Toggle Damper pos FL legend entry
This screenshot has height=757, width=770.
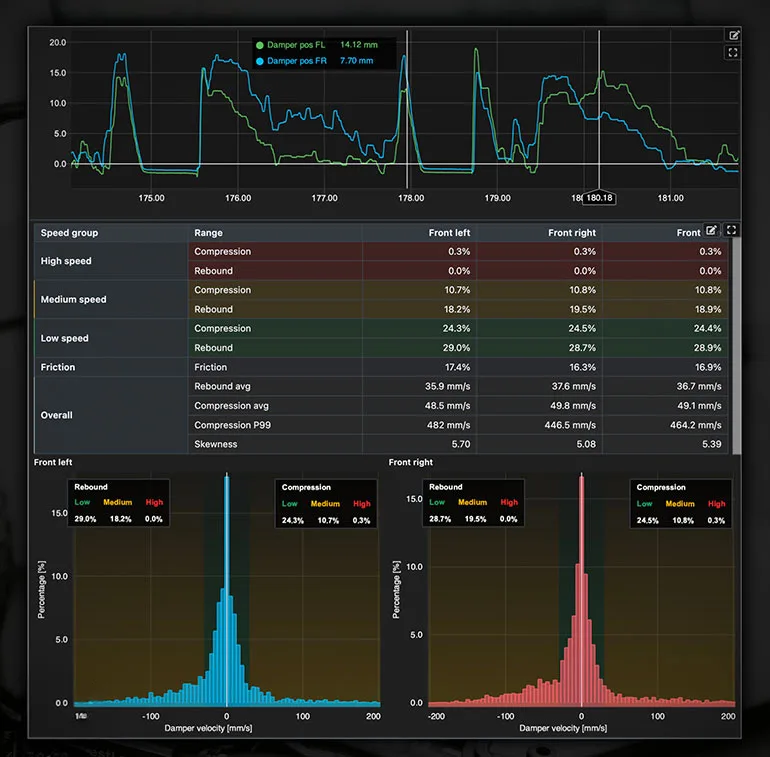coord(291,45)
